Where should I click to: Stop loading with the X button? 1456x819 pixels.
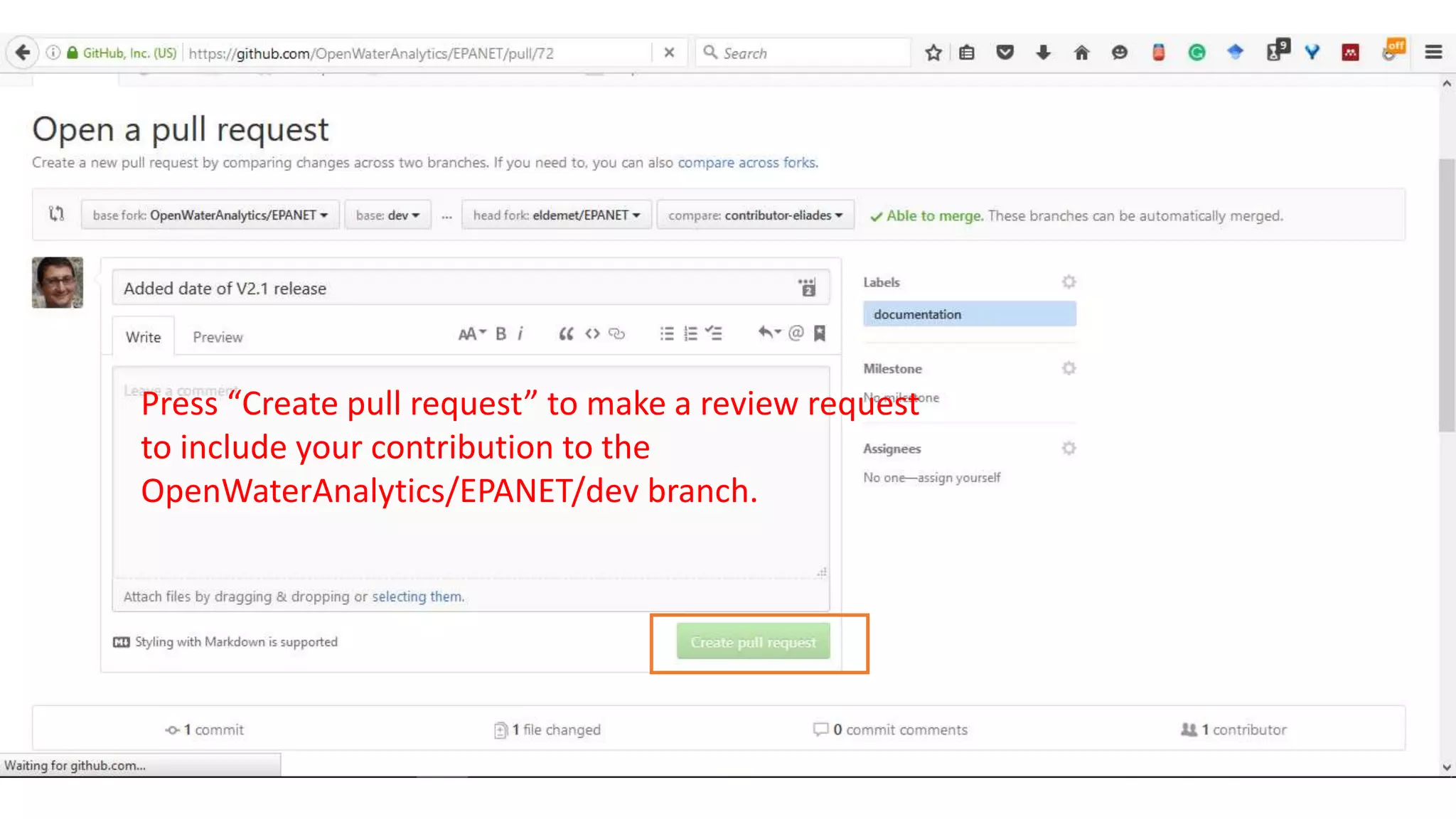click(x=669, y=53)
